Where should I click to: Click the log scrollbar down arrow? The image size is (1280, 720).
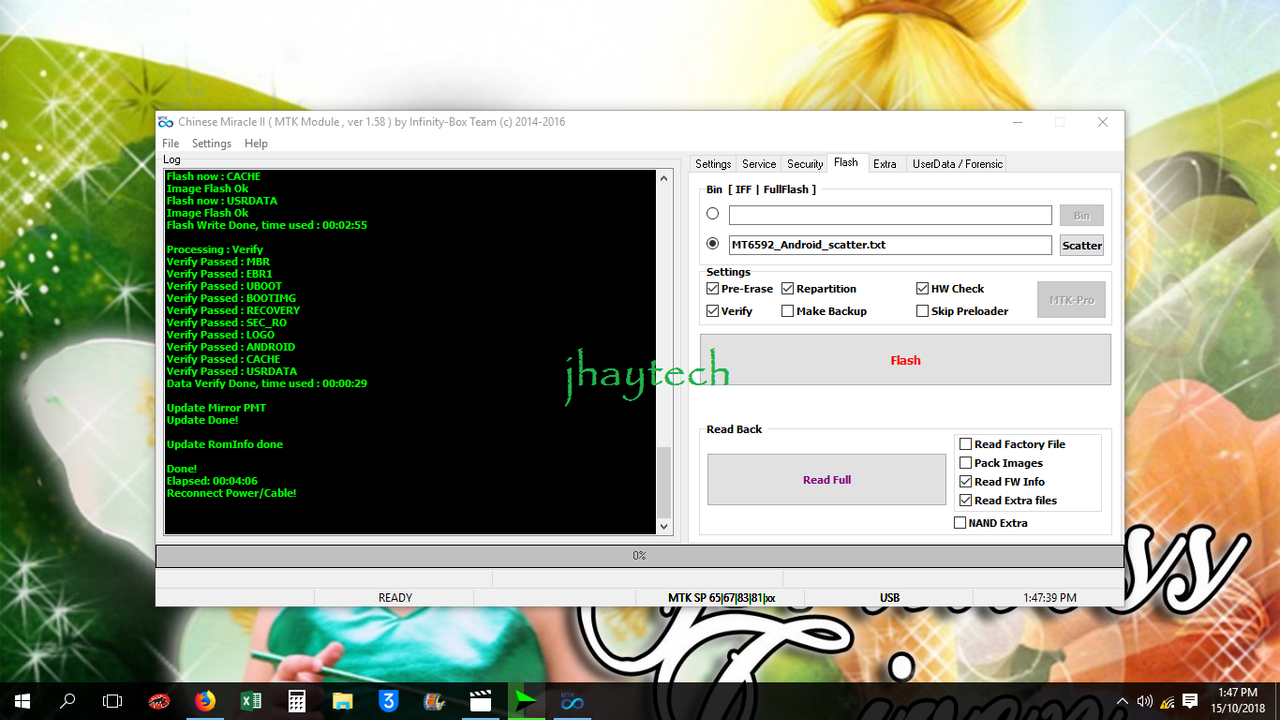pos(664,526)
